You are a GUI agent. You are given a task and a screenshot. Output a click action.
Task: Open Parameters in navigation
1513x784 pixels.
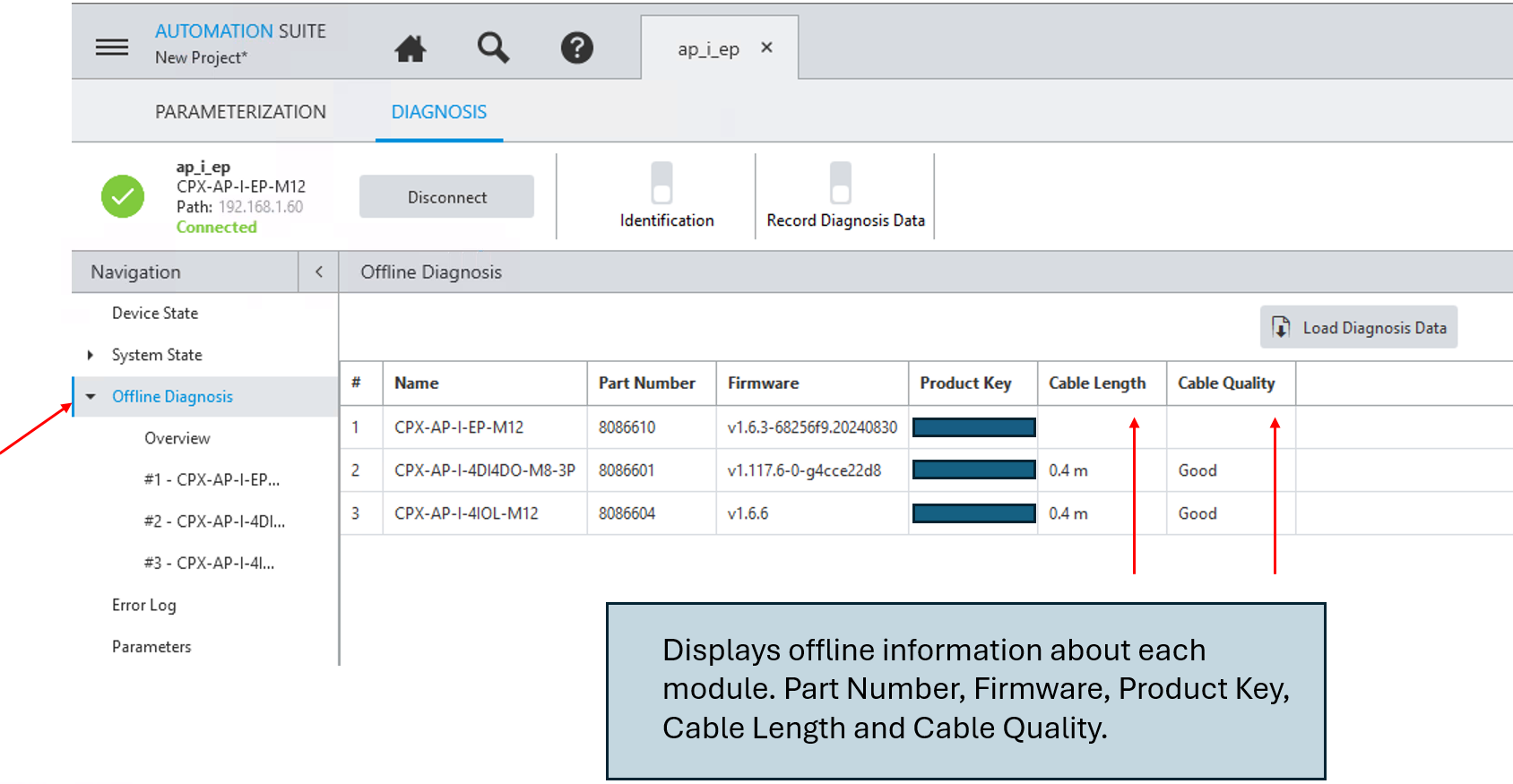(151, 647)
